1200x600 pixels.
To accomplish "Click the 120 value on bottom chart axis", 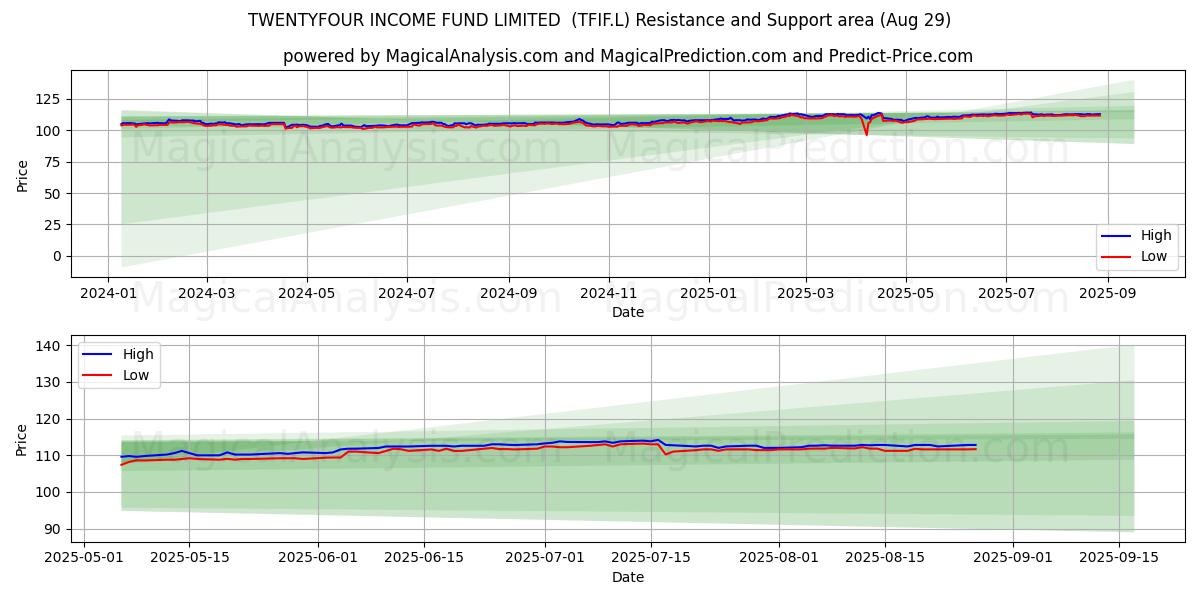I will coord(50,420).
